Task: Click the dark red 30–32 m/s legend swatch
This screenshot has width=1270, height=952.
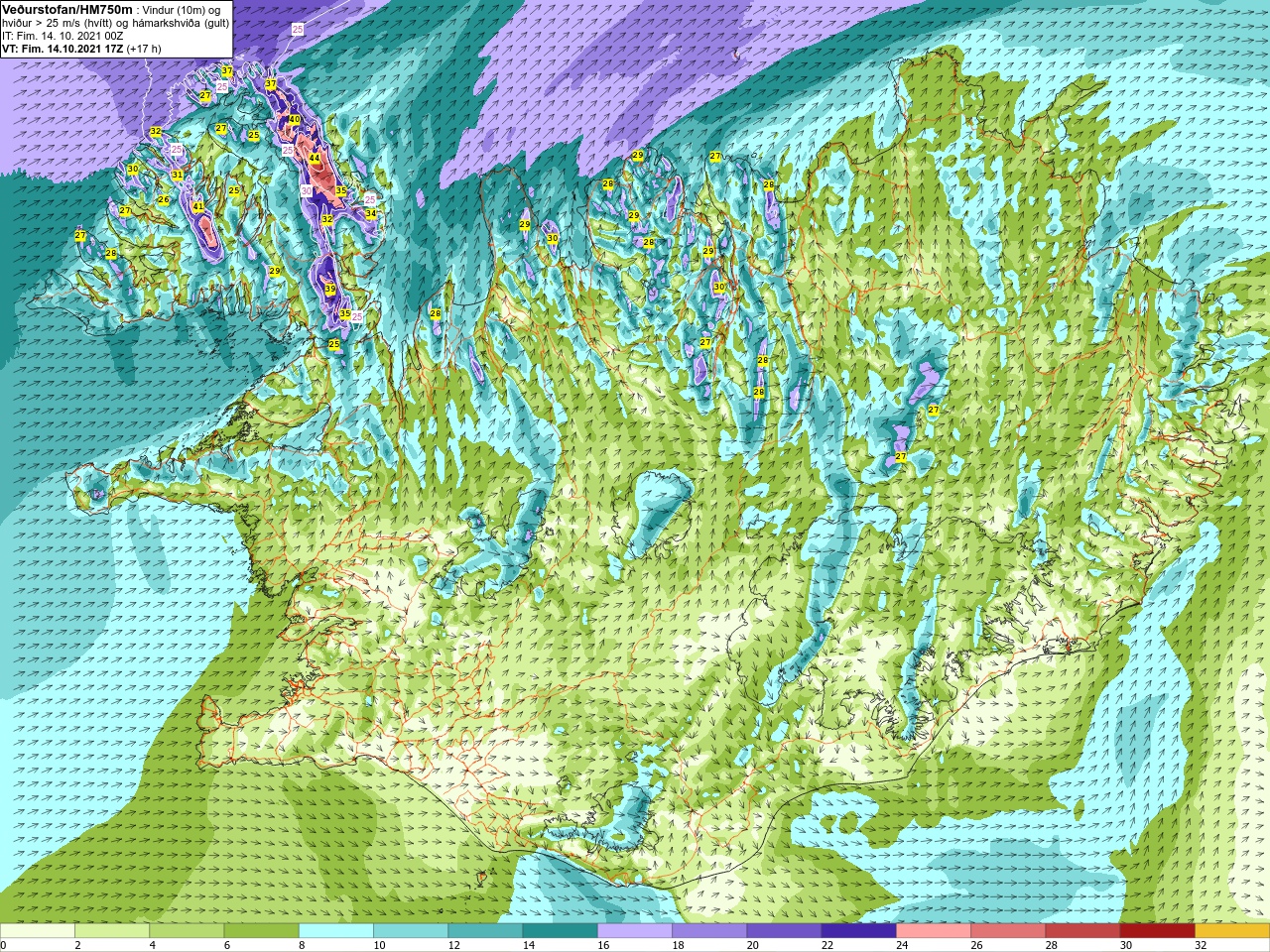Action: pyautogui.click(x=1157, y=931)
